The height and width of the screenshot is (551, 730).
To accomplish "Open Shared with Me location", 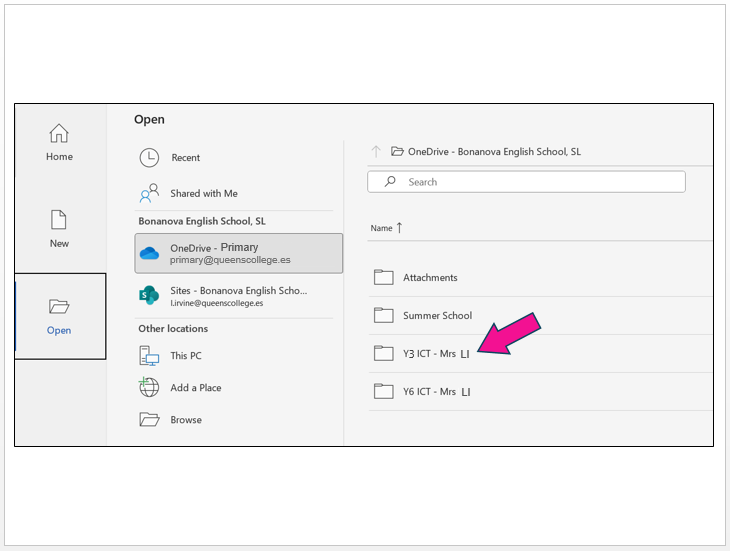I will (x=204, y=194).
